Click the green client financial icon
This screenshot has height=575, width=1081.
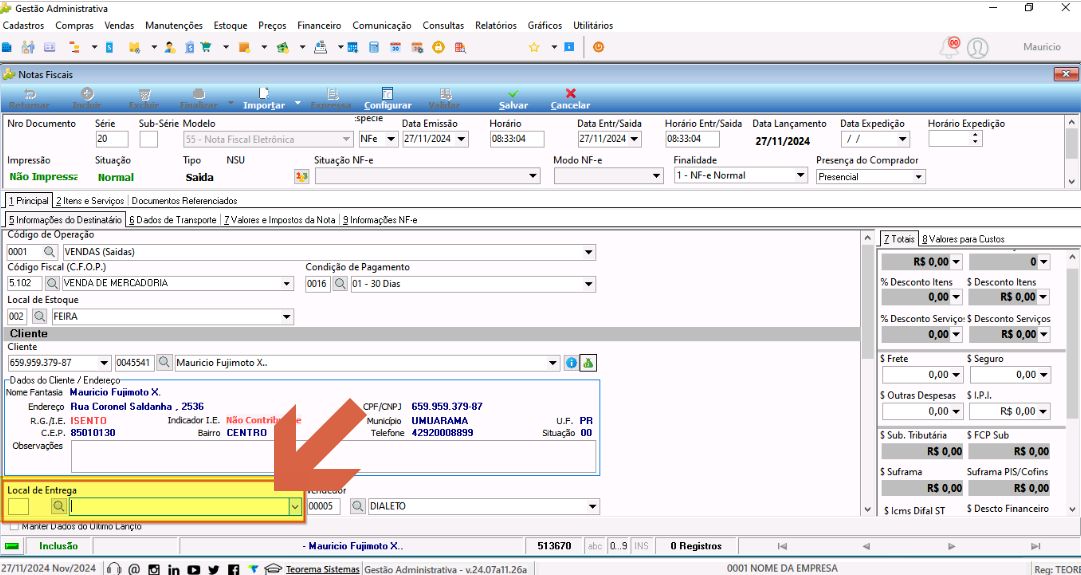tap(588, 363)
